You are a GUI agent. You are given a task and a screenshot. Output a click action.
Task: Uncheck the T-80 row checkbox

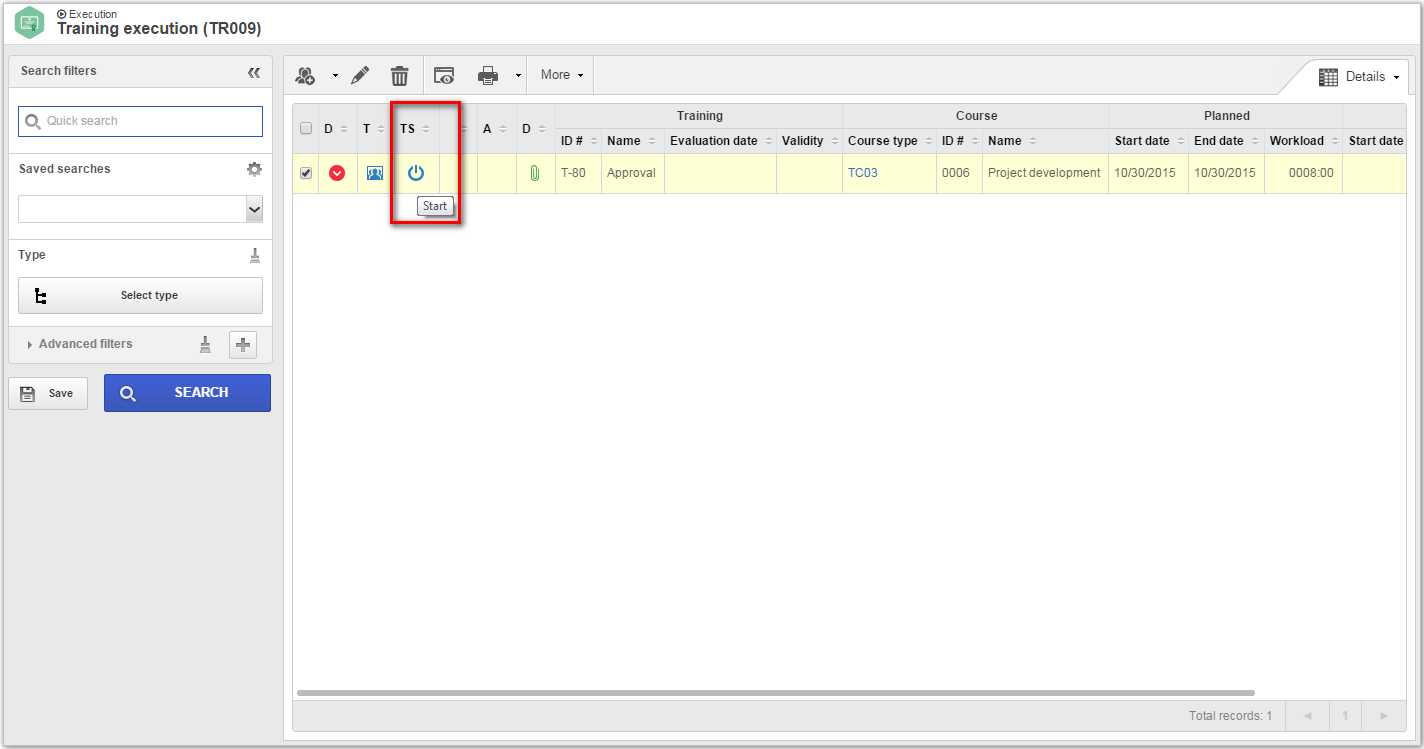[x=306, y=173]
